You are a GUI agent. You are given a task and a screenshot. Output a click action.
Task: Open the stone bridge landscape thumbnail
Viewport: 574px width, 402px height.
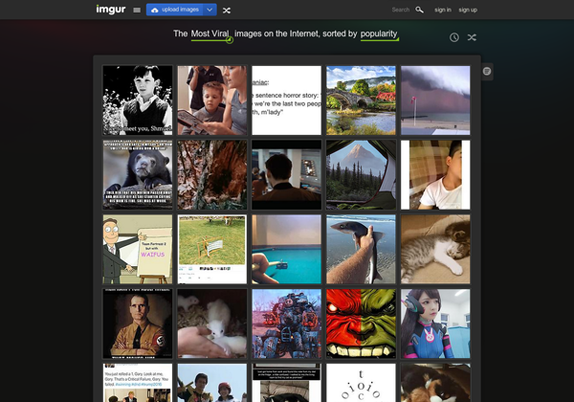point(361,100)
